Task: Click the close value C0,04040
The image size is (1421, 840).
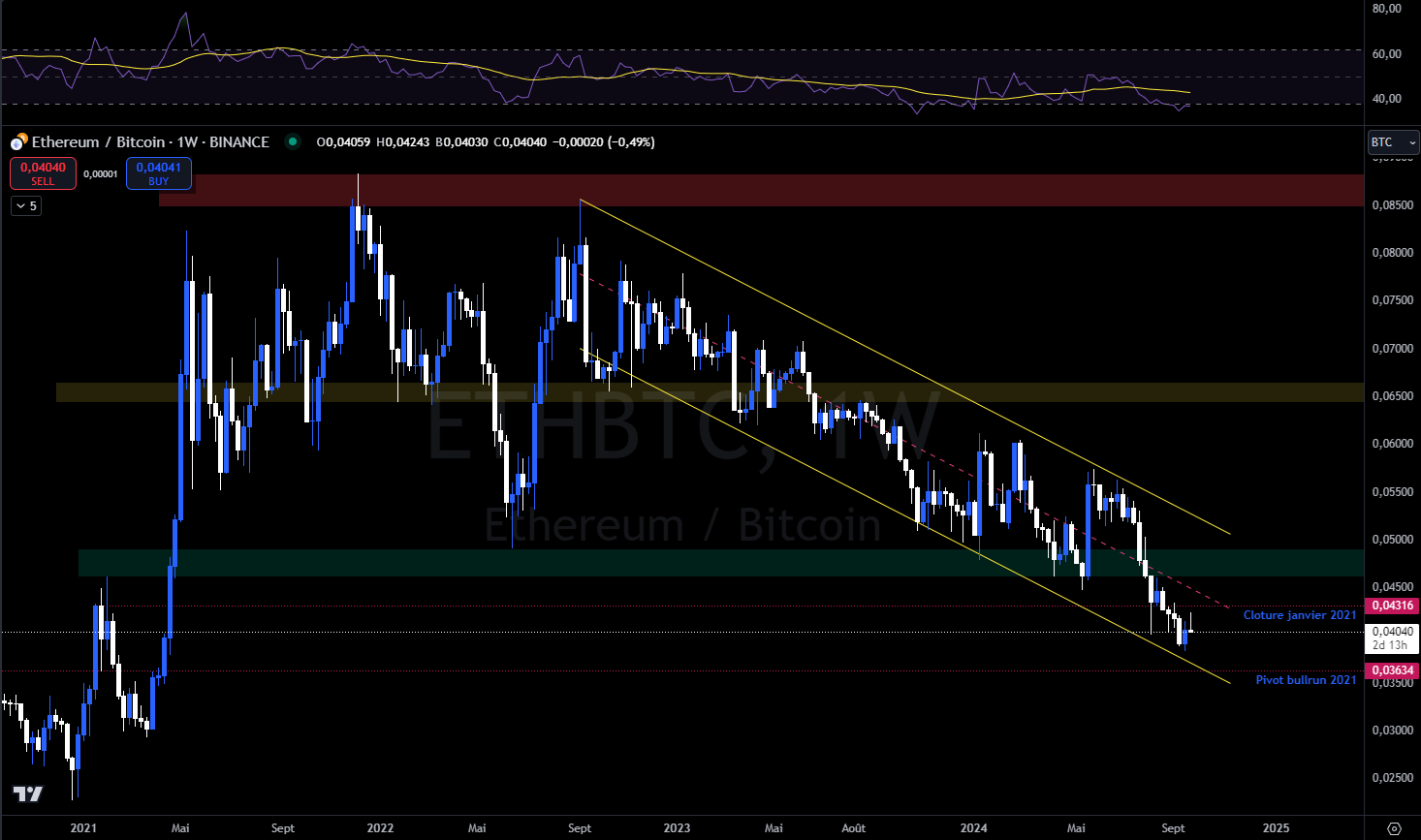Action: coord(520,141)
